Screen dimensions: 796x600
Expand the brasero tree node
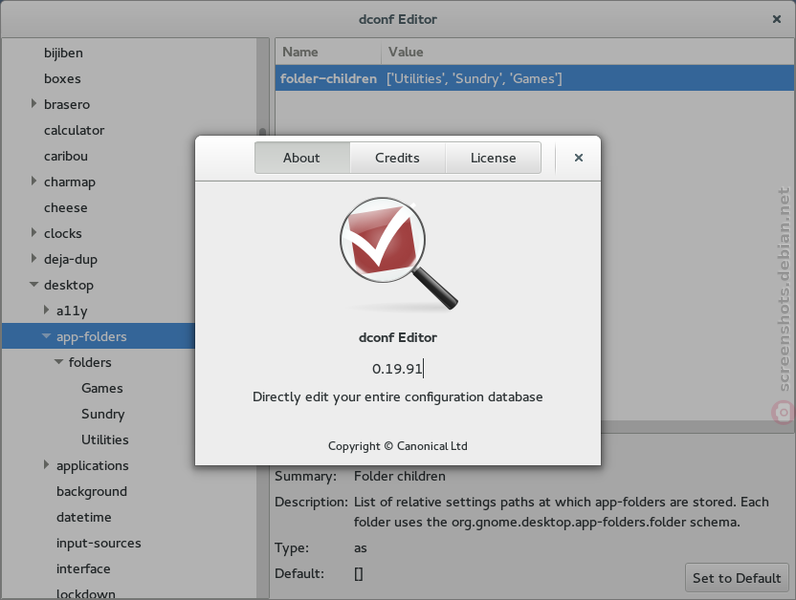click(x=34, y=104)
